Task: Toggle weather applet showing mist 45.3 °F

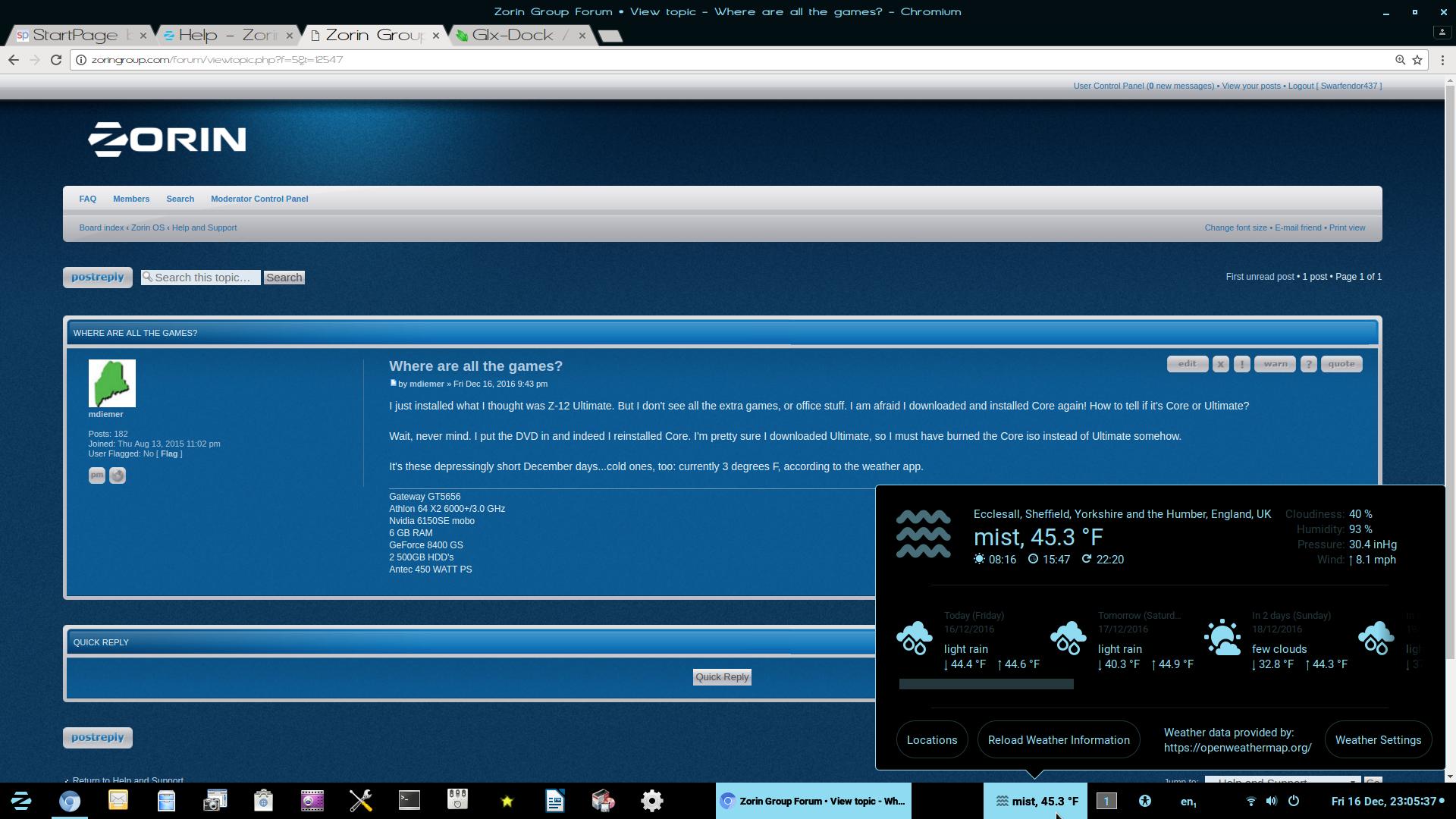Action: [x=1036, y=801]
